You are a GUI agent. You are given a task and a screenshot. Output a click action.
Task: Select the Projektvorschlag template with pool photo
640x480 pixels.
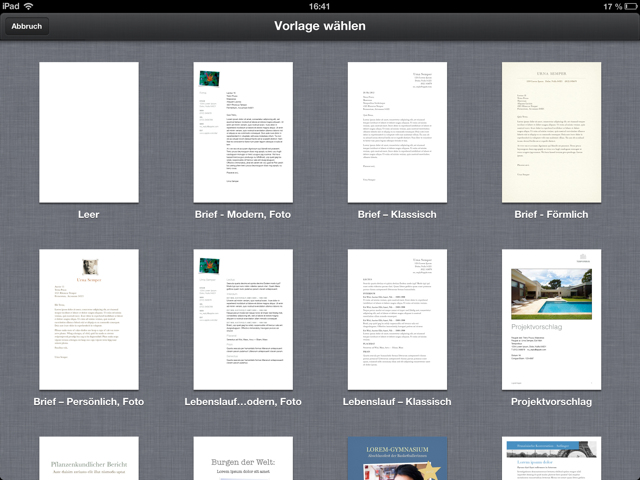tap(551, 319)
